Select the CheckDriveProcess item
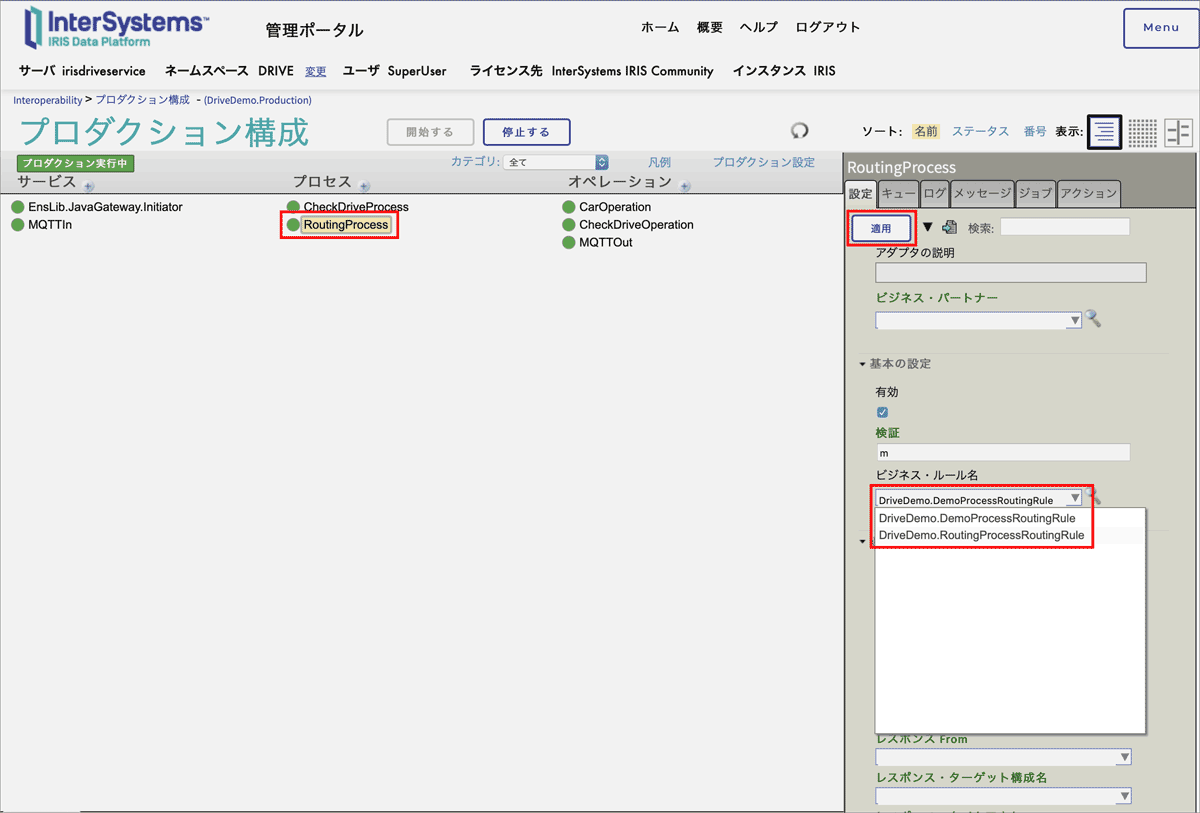The image size is (1200, 813). 356,207
